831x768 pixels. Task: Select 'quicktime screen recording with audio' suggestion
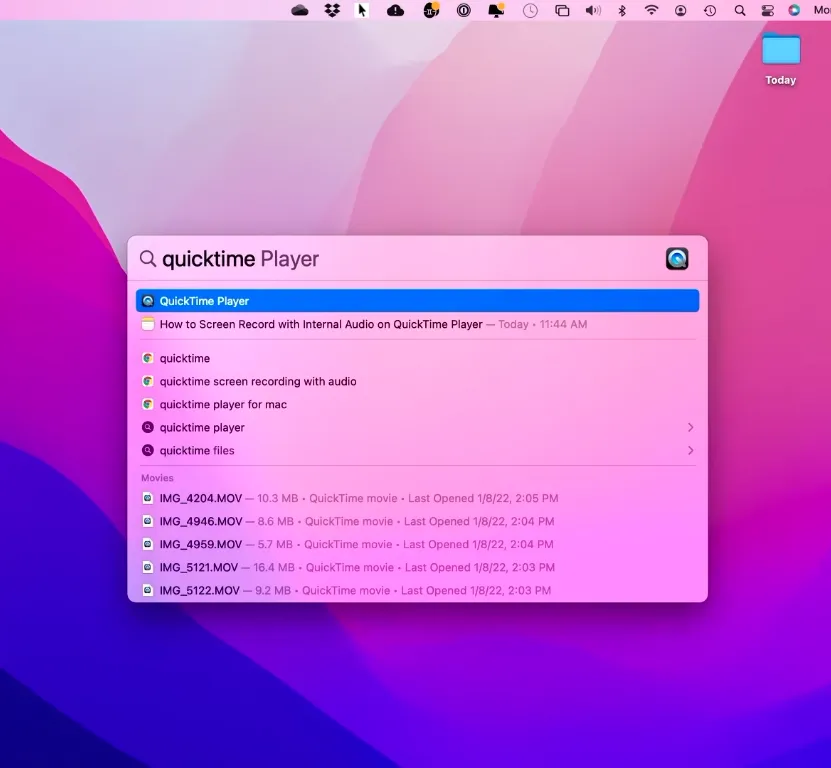418,382
